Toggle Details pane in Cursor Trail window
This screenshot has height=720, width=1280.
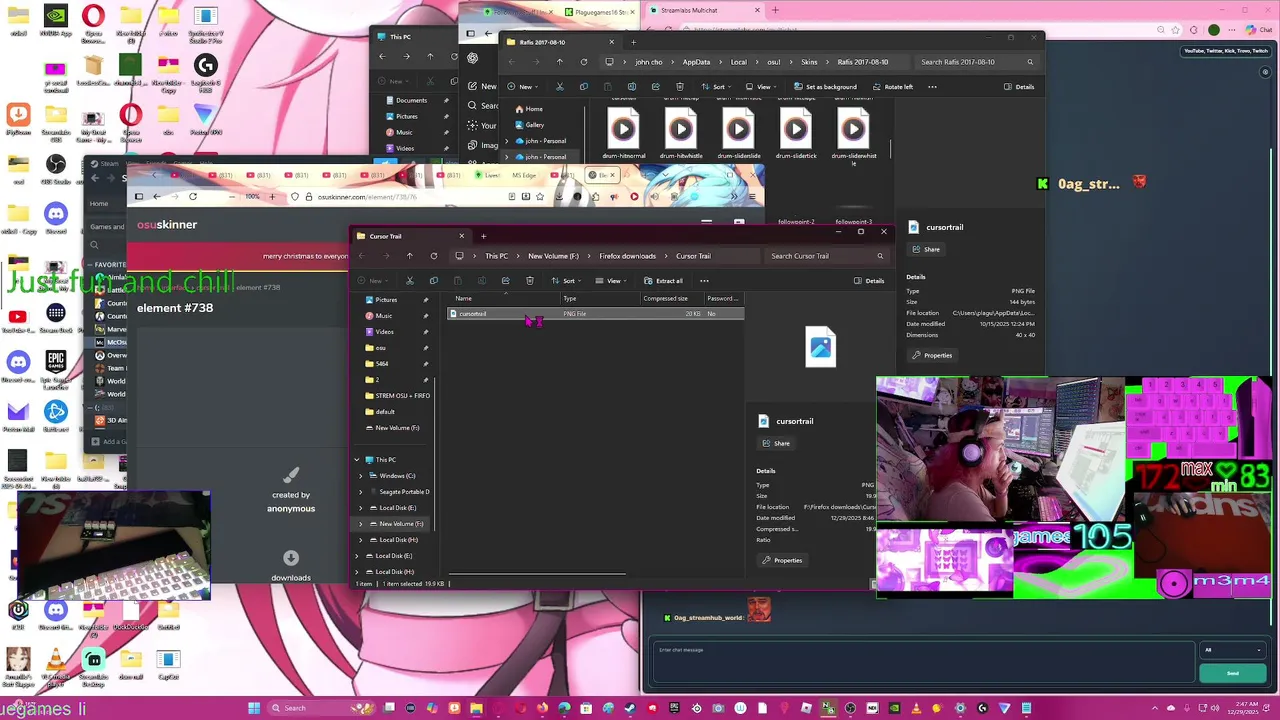coord(869,281)
